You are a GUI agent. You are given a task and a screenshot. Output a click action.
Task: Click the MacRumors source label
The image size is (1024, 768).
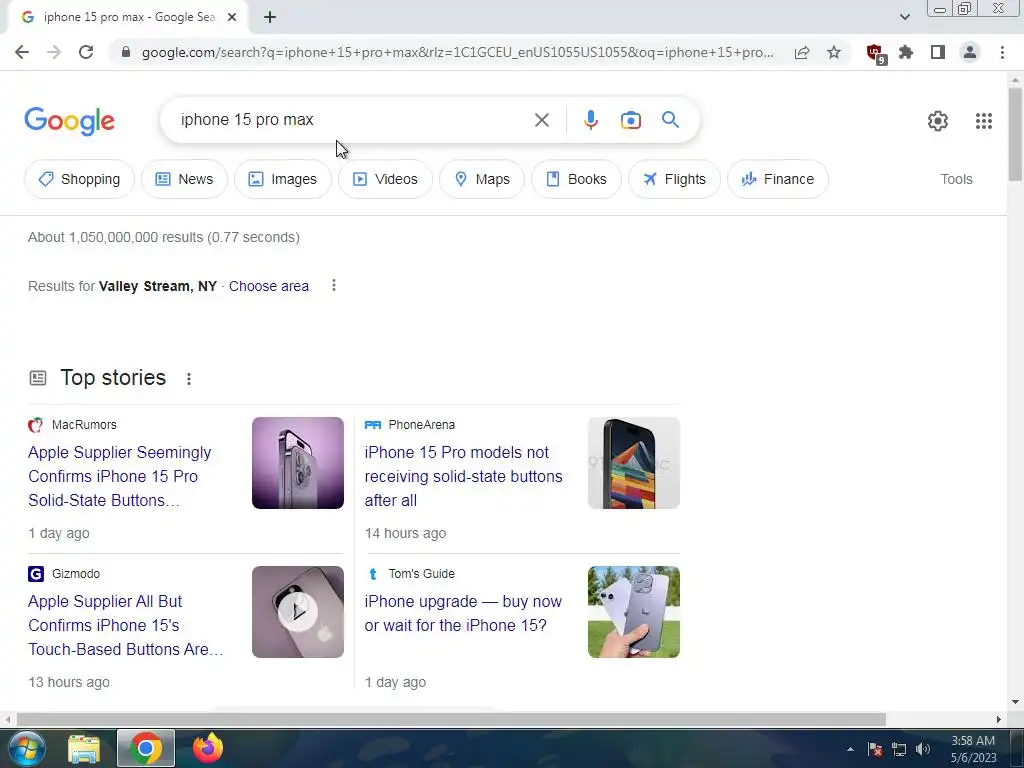click(x=84, y=424)
